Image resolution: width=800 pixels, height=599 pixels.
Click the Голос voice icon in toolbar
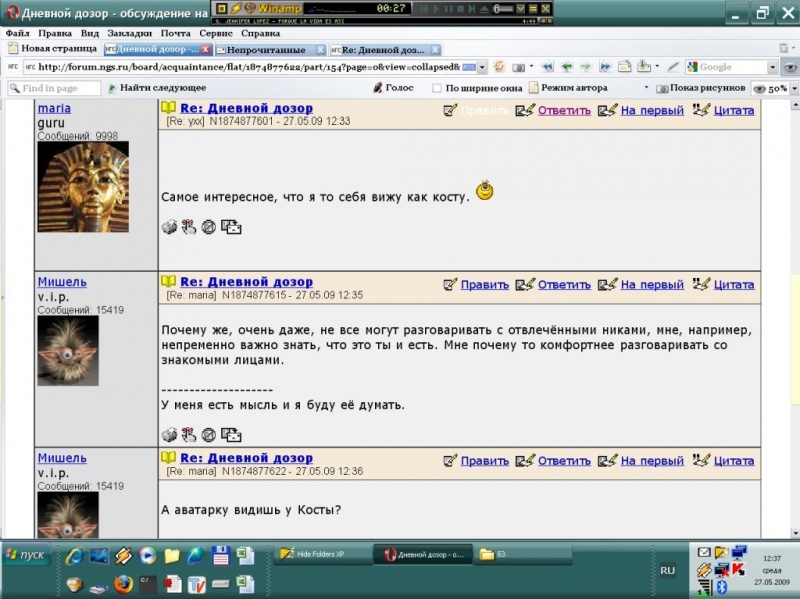377,88
